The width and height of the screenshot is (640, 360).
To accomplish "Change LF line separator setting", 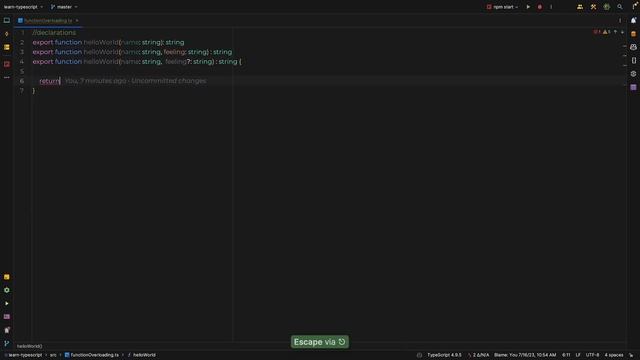I will coord(578,355).
